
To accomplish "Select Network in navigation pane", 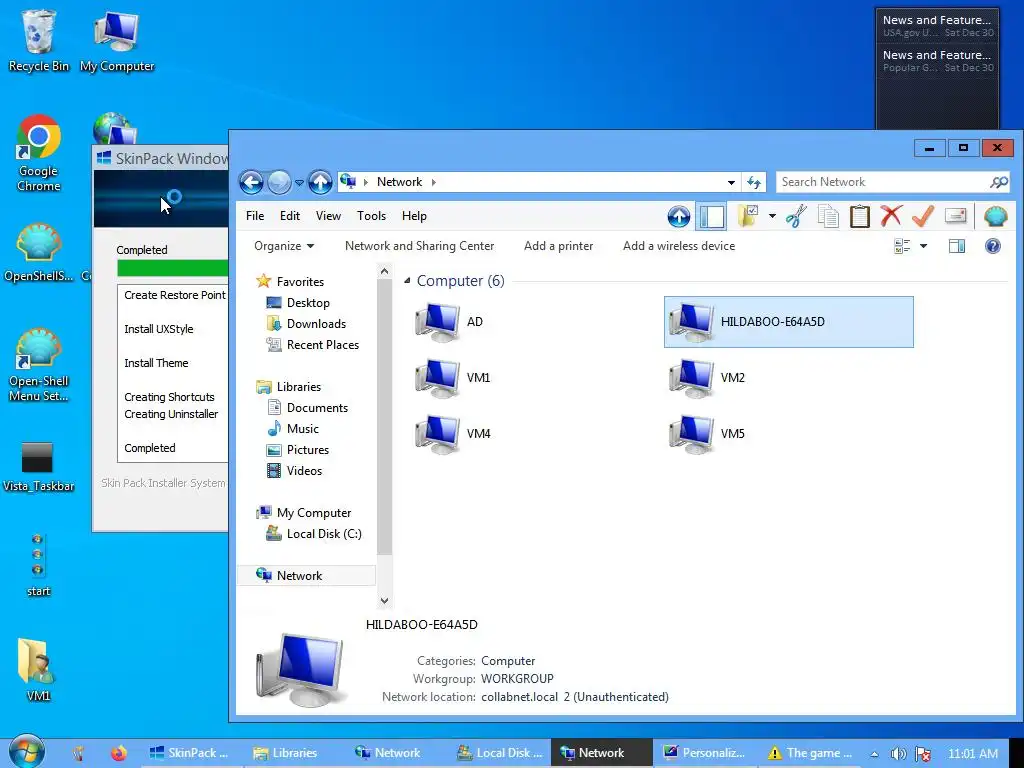I will 299,575.
